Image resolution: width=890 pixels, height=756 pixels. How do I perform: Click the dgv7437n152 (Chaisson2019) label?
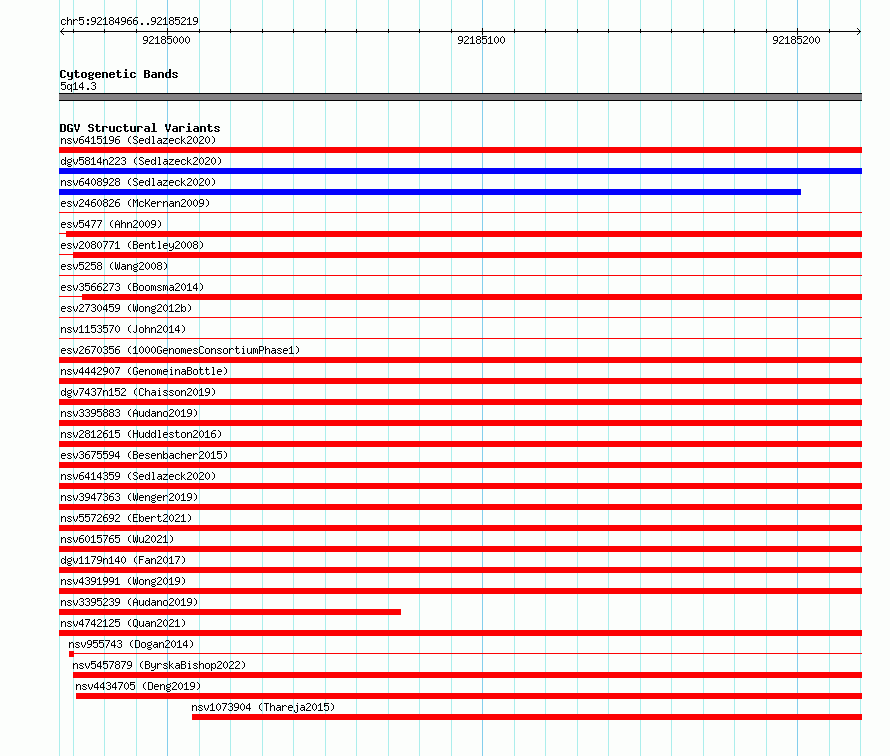pyautogui.click(x=138, y=392)
